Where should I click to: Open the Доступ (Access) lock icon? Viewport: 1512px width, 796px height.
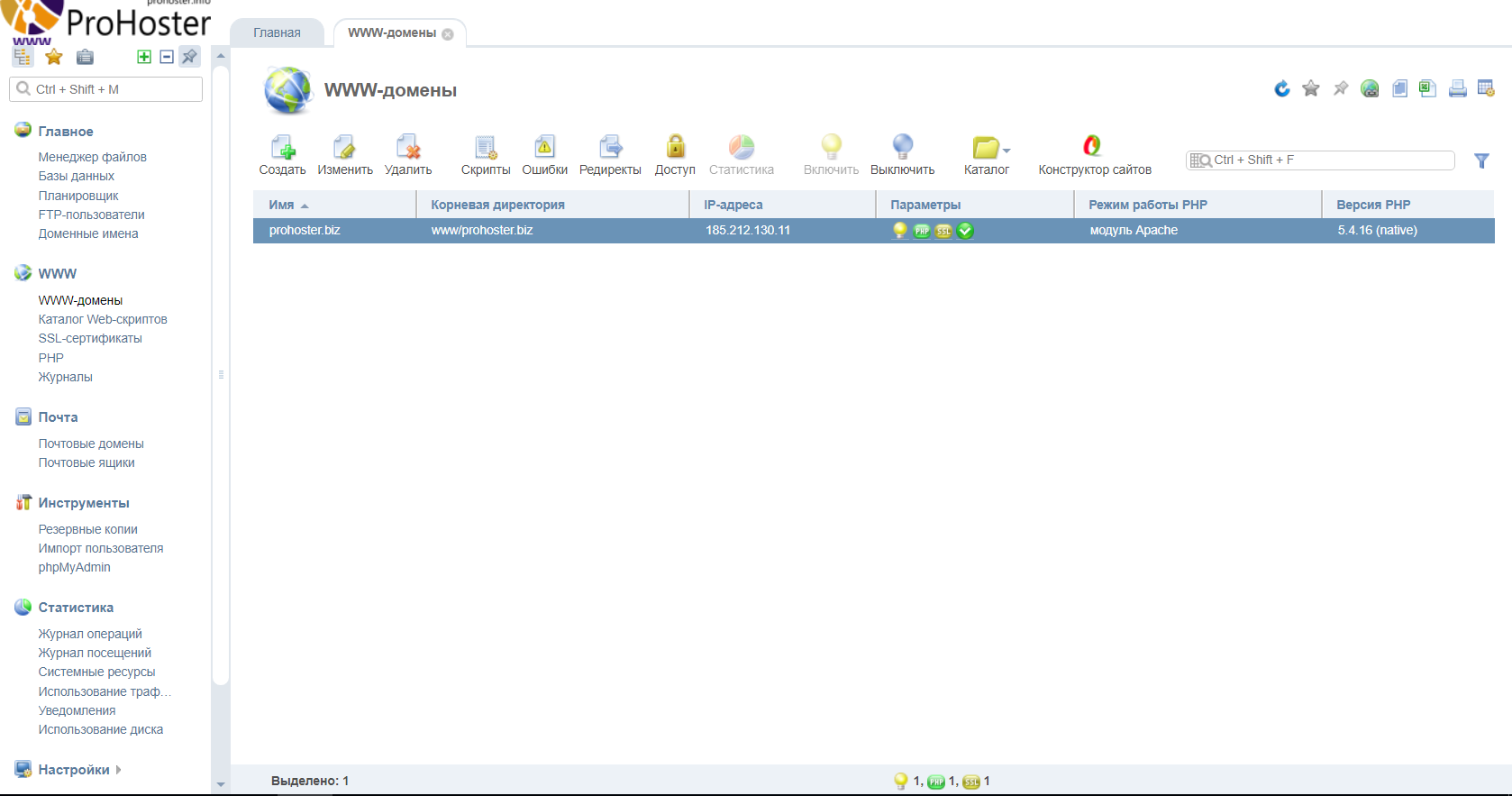click(675, 148)
